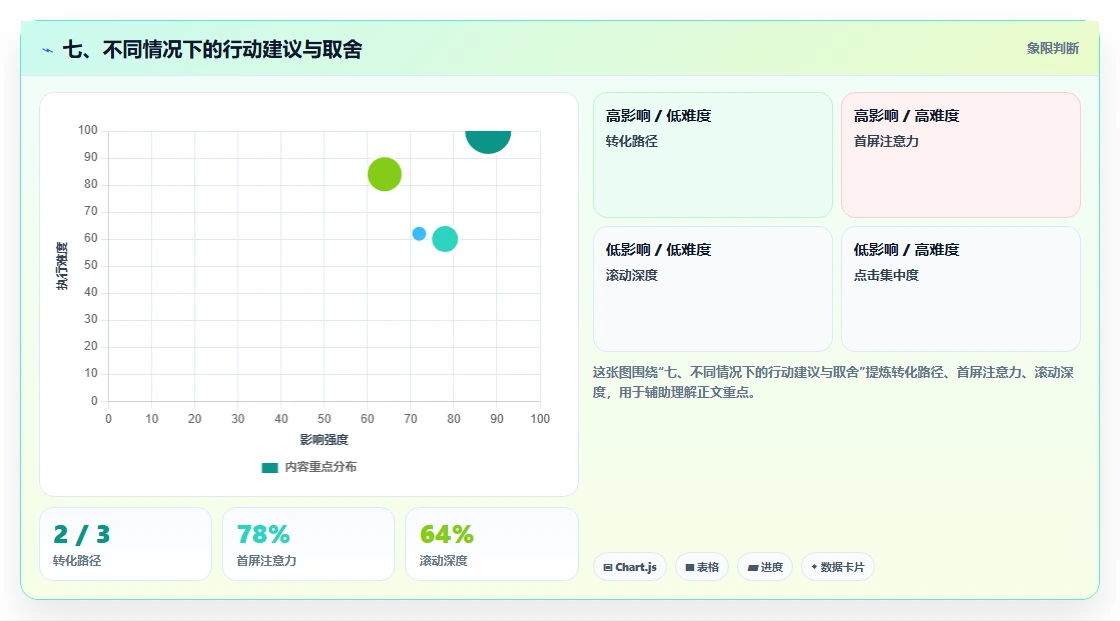Image resolution: width=1120 pixels, height=621 pixels.
Task: Click the sparkle icon in 数据卡片 chip
Action: pyautogui.click(x=814, y=567)
